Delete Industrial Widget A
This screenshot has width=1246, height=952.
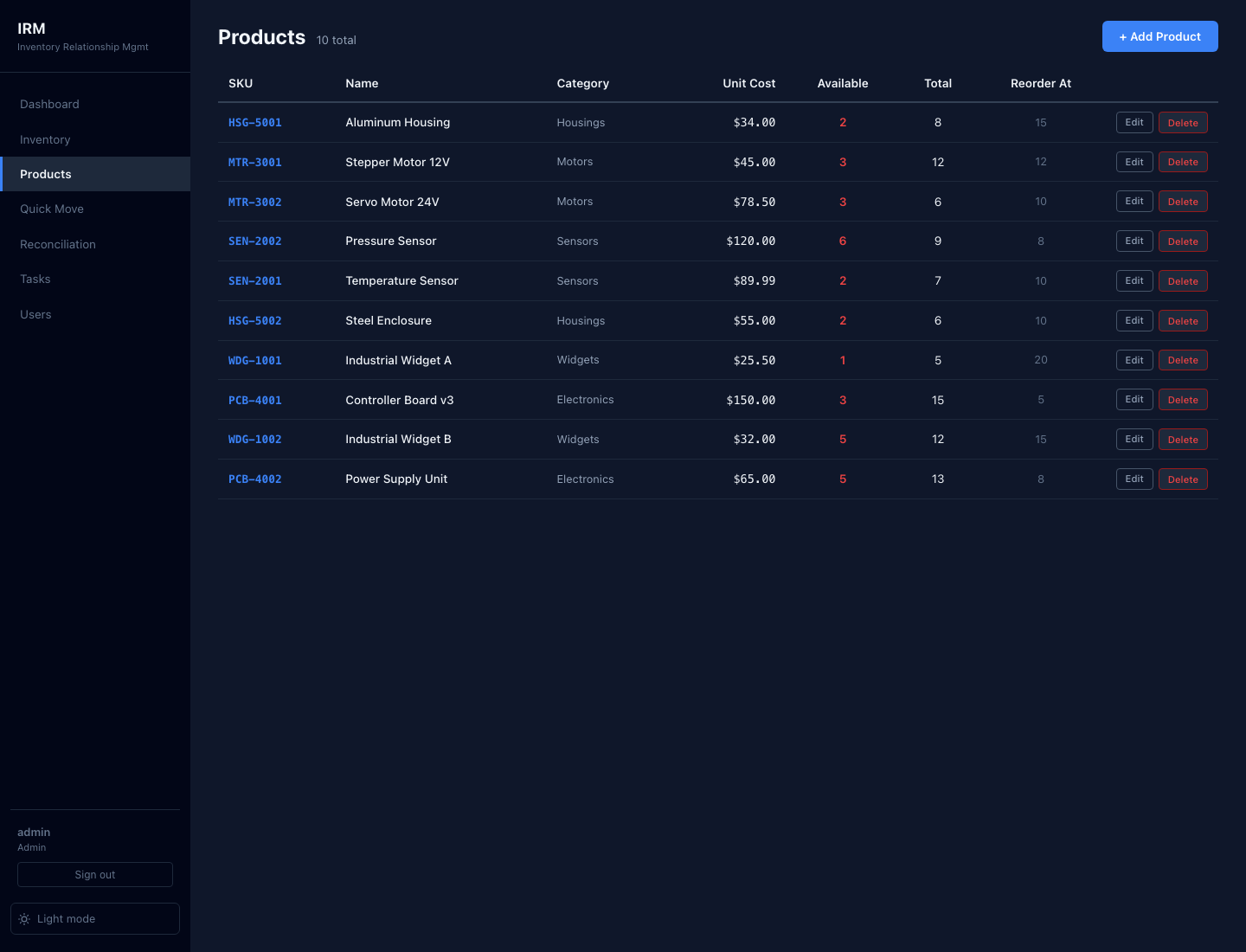[1183, 360]
